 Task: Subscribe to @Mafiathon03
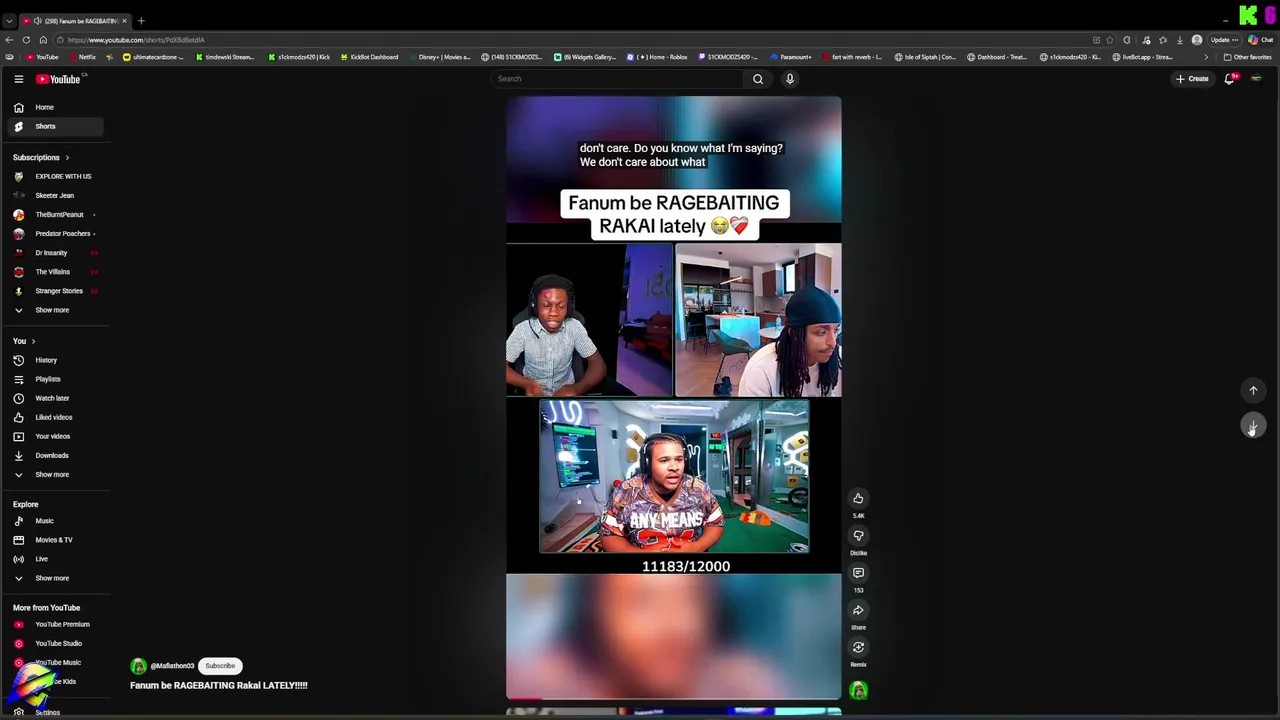(x=220, y=666)
